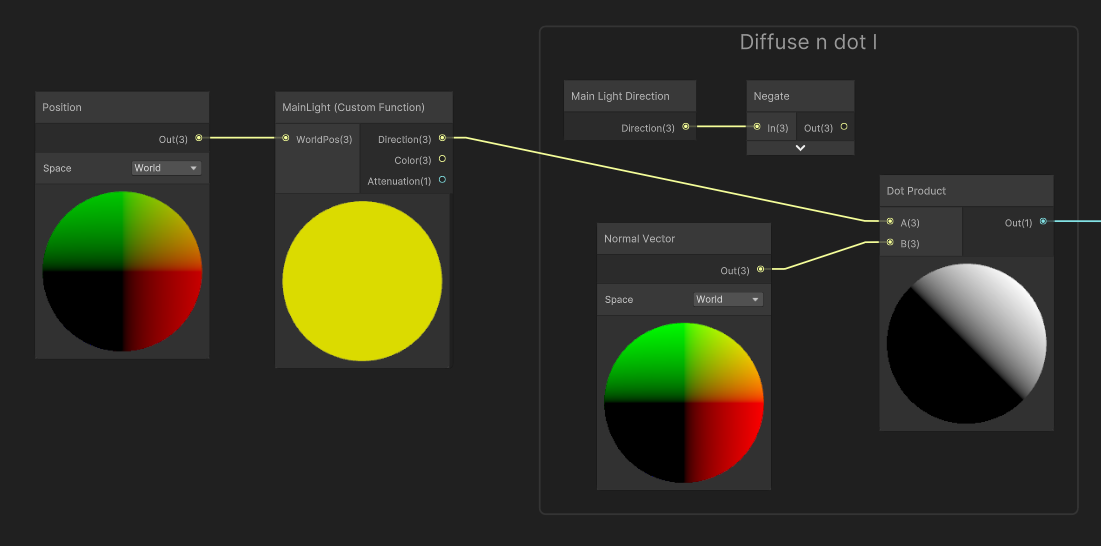This screenshot has width=1101, height=546.
Task: Click the A(3) label in Dot Product
Action: point(910,222)
